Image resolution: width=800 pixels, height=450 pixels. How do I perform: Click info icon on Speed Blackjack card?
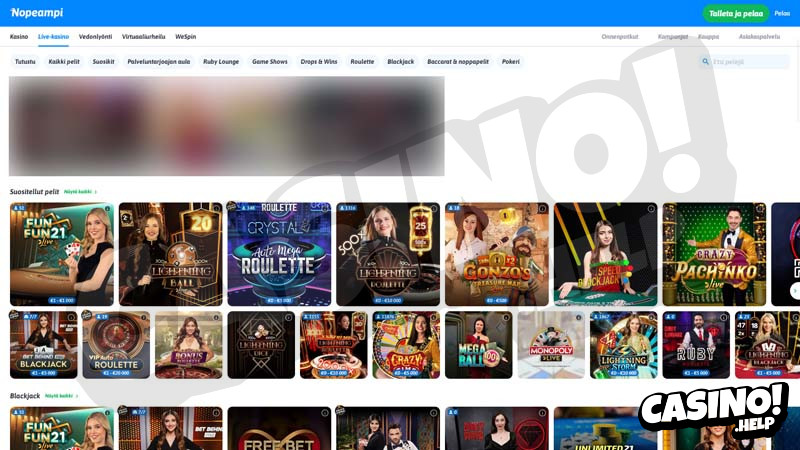click(651, 209)
